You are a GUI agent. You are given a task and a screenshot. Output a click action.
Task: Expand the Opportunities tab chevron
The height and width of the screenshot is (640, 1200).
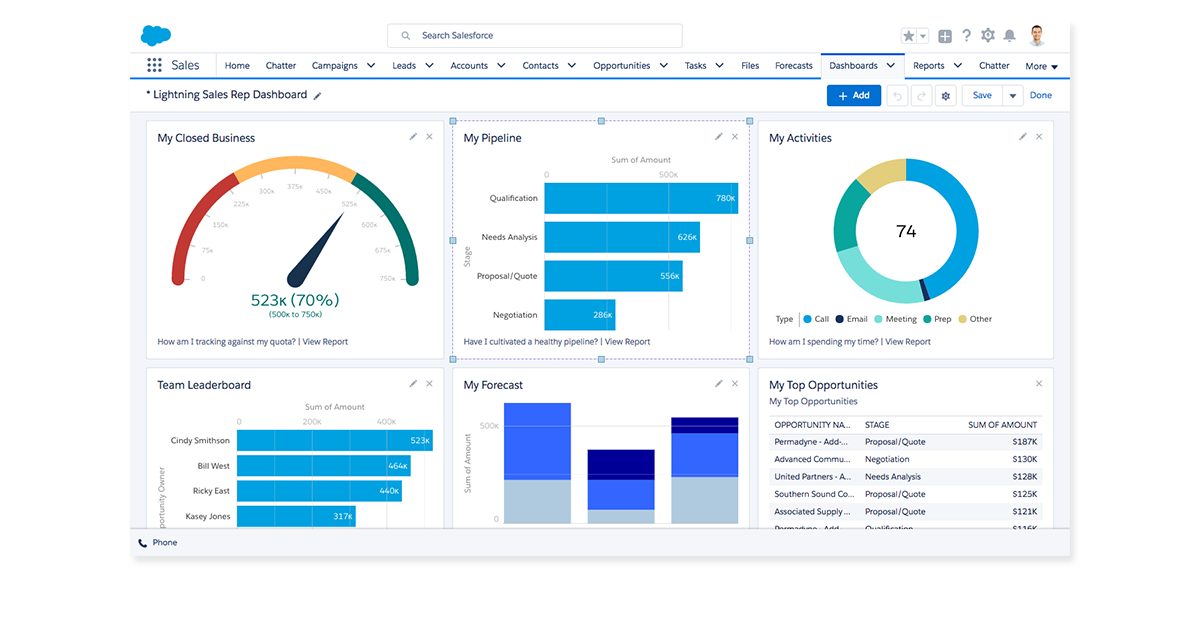(662, 66)
